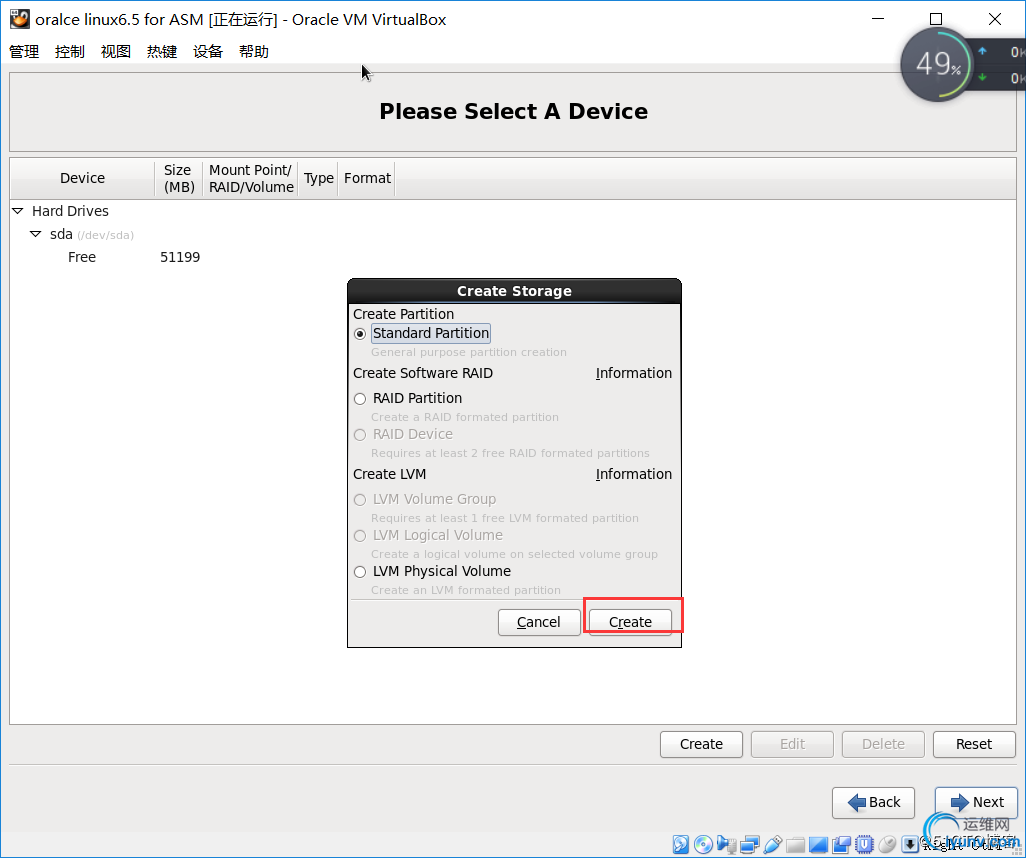Image resolution: width=1026 pixels, height=858 pixels.
Task: Click Information beside Create Software RAID
Action: pyautogui.click(x=633, y=373)
